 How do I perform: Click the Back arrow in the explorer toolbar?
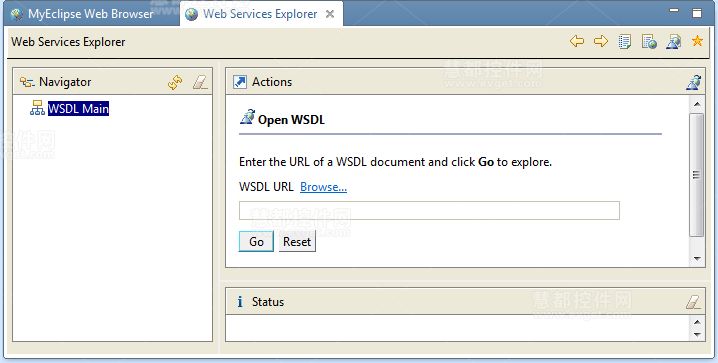coord(577,41)
